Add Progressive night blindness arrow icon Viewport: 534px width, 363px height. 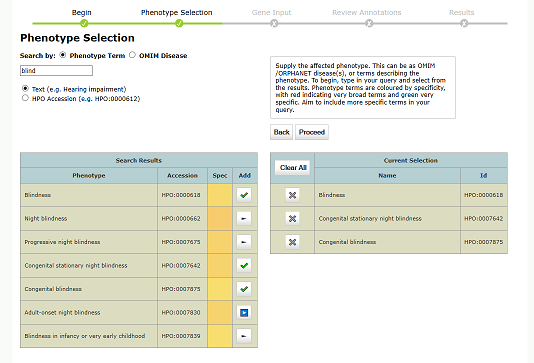pyautogui.click(x=244, y=242)
